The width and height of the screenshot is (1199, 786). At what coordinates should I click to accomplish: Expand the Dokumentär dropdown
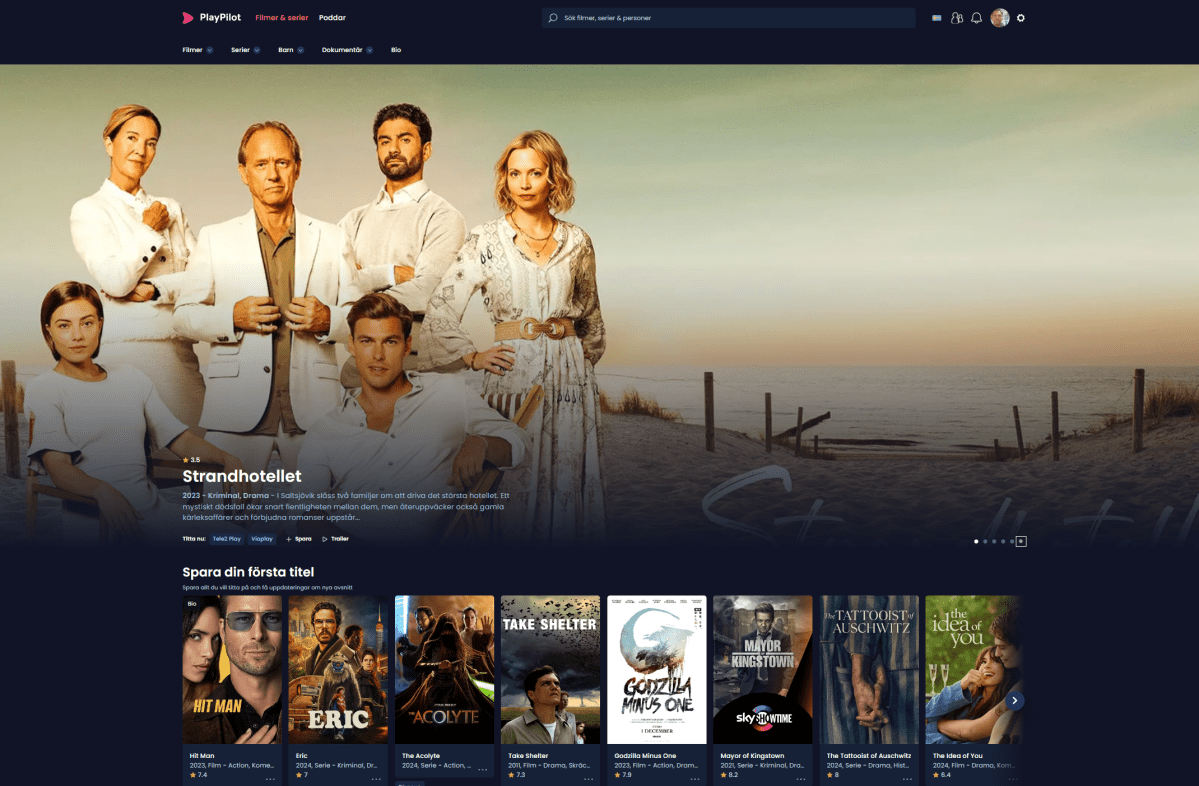pos(347,50)
